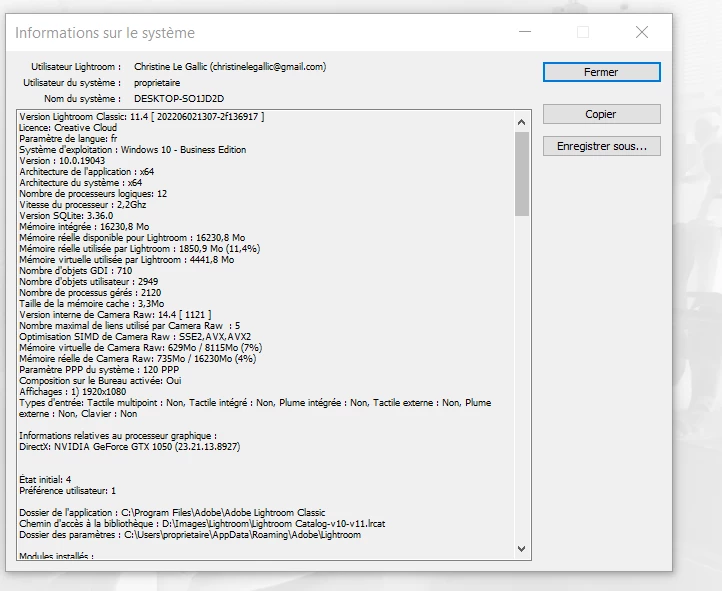Click the scrollbar up arrow
The width and height of the screenshot is (722, 591).
click(x=521, y=122)
